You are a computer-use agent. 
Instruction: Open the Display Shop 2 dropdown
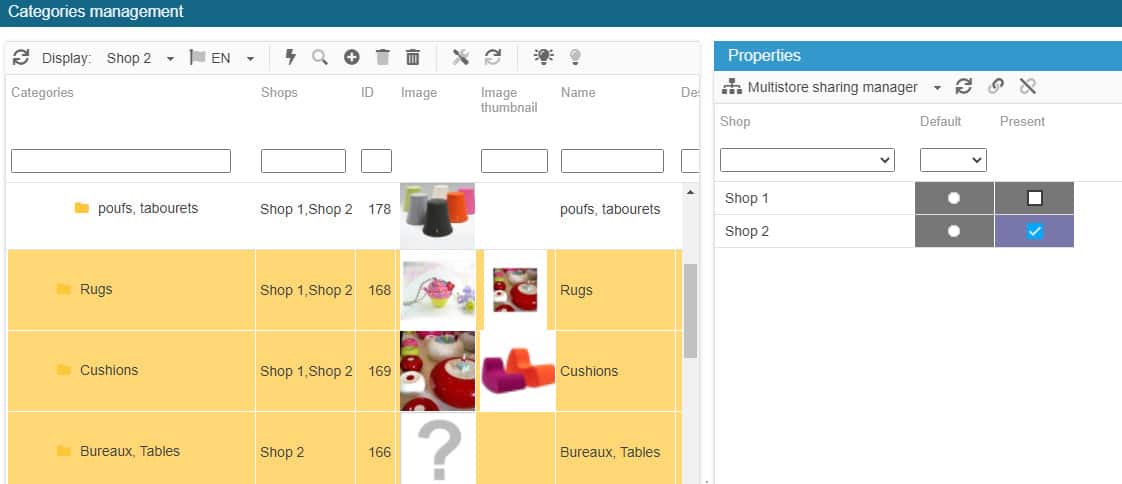(x=140, y=58)
